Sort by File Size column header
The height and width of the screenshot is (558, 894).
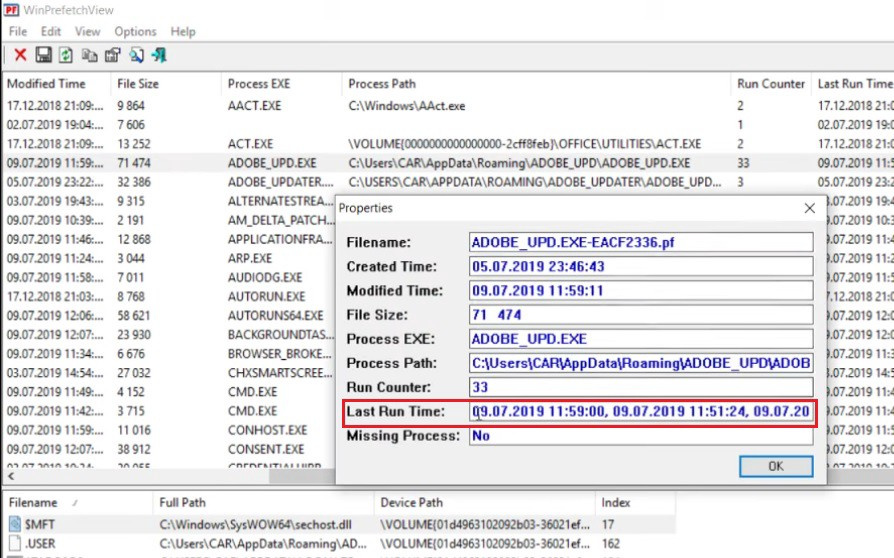pyautogui.click(x=140, y=84)
